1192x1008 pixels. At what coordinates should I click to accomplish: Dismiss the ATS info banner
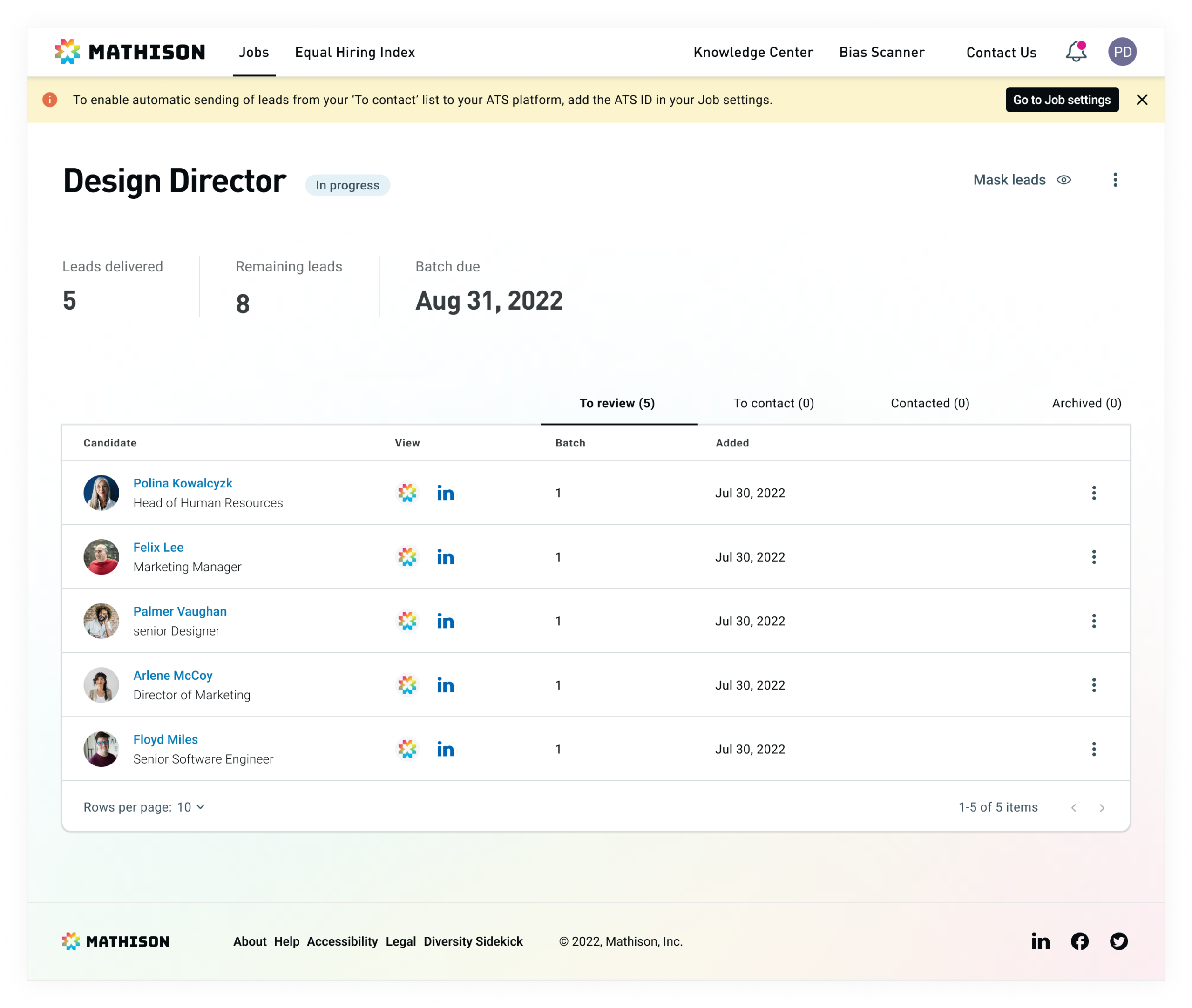1142,100
